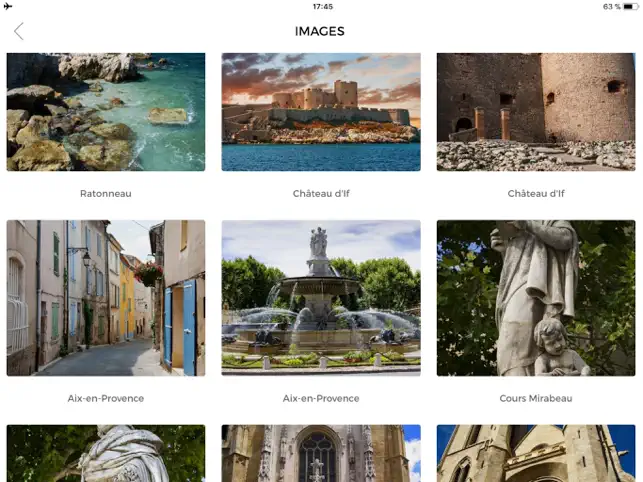Select the Château d'If caption under sunset photo

[321, 194]
